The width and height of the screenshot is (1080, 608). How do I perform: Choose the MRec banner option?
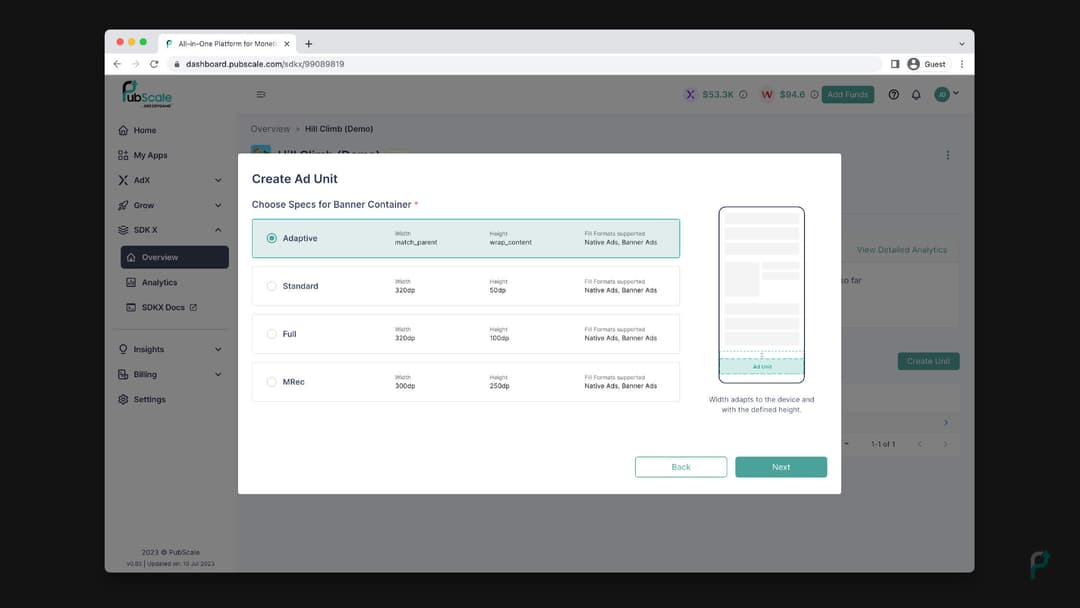click(x=272, y=382)
